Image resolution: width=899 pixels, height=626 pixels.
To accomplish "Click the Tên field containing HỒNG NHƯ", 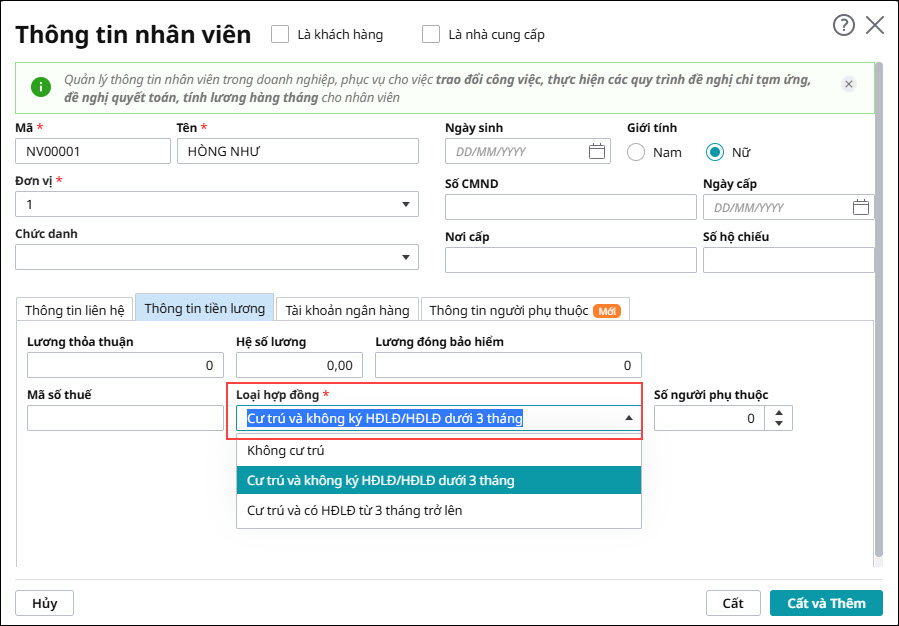I will click(x=298, y=151).
